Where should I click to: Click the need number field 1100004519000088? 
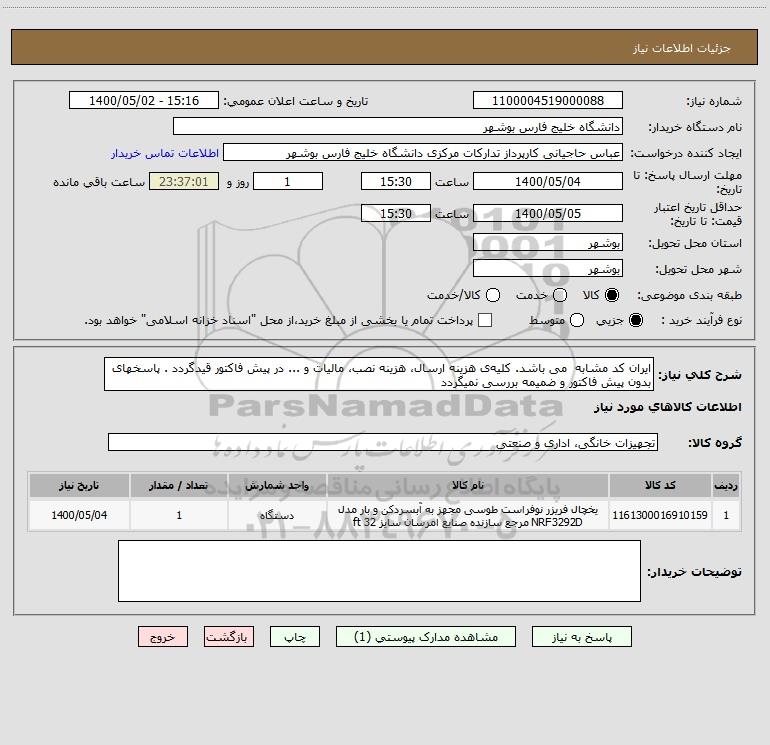[x=548, y=101]
